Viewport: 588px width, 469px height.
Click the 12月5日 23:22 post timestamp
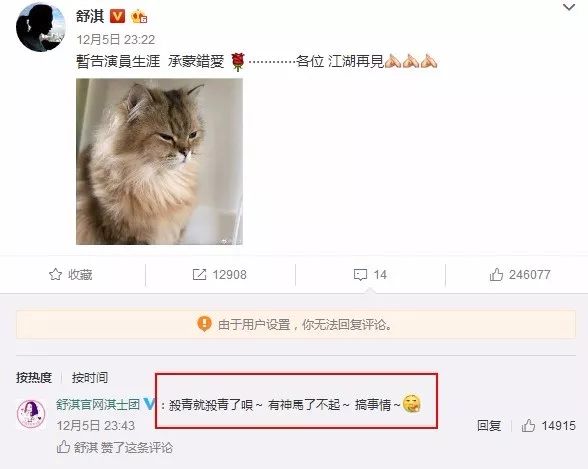(116, 39)
